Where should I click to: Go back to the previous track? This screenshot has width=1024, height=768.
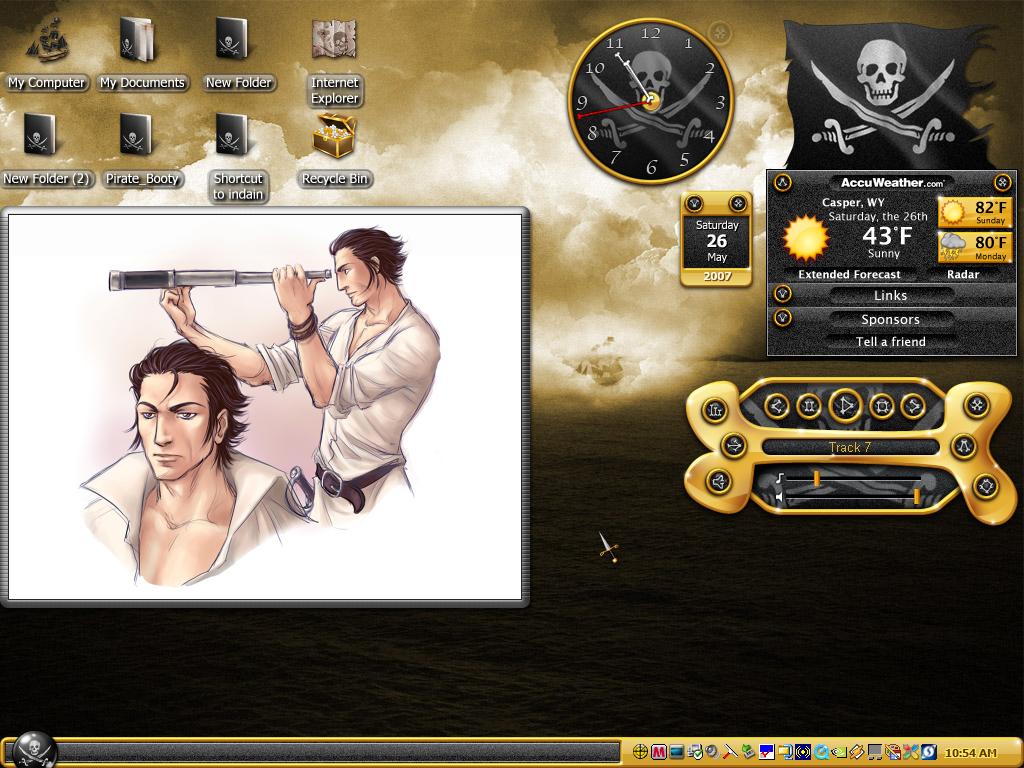click(776, 406)
